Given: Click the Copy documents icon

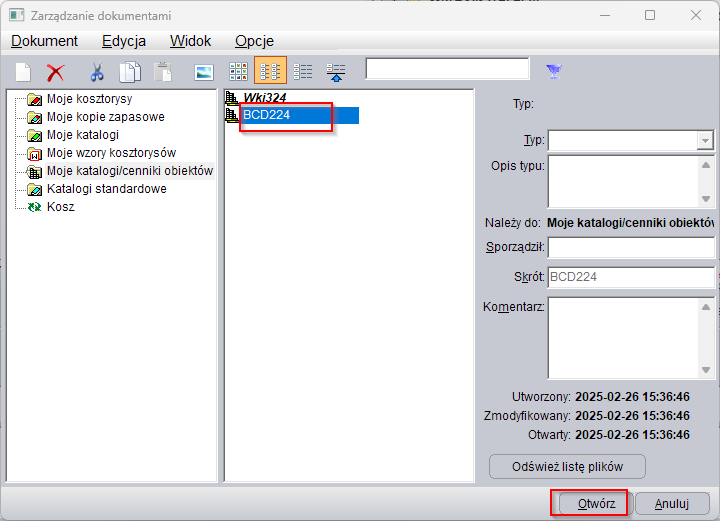Looking at the screenshot, I should [x=130, y=72].
